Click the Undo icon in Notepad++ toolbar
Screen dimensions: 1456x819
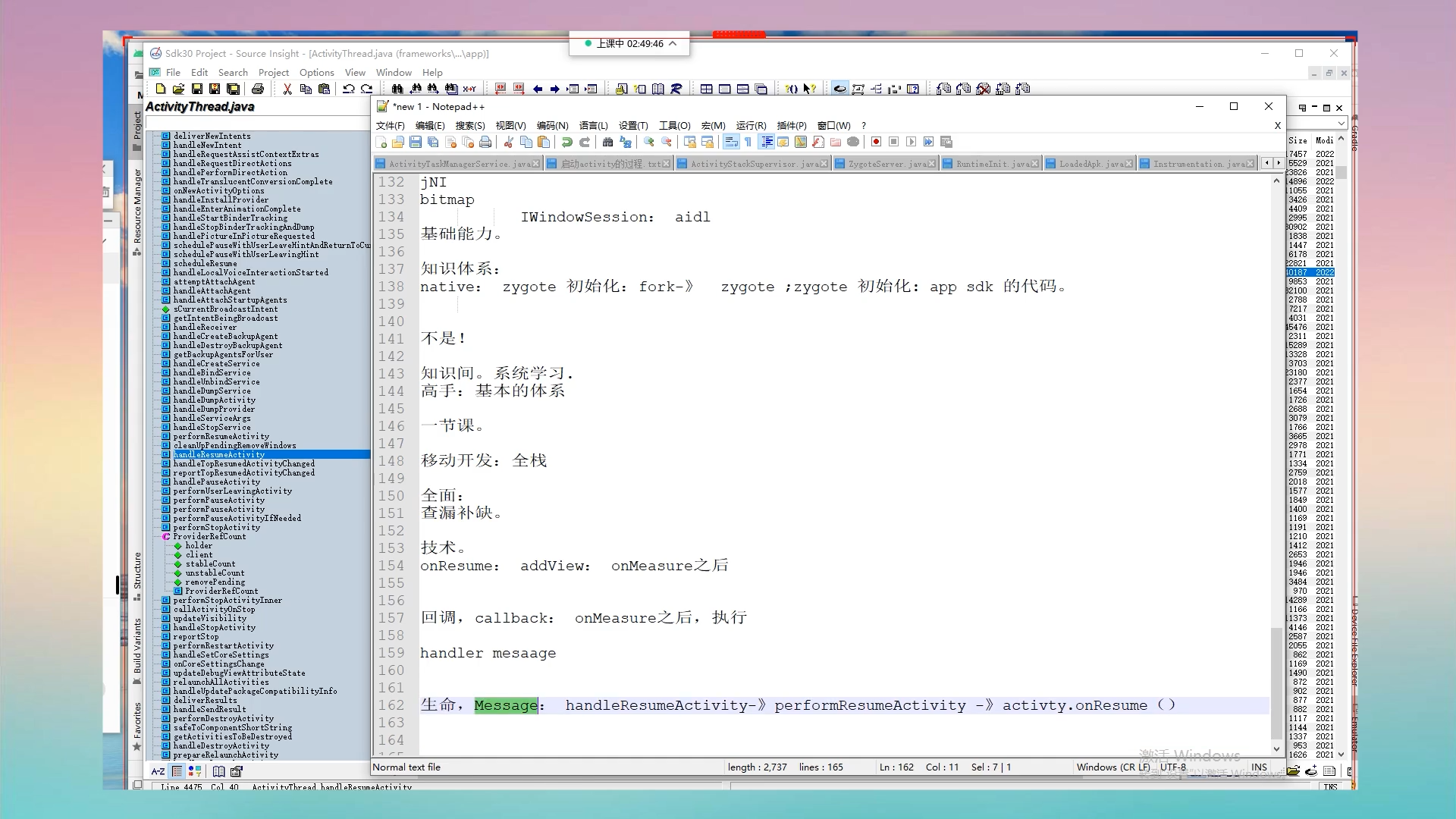click(566, 142)
